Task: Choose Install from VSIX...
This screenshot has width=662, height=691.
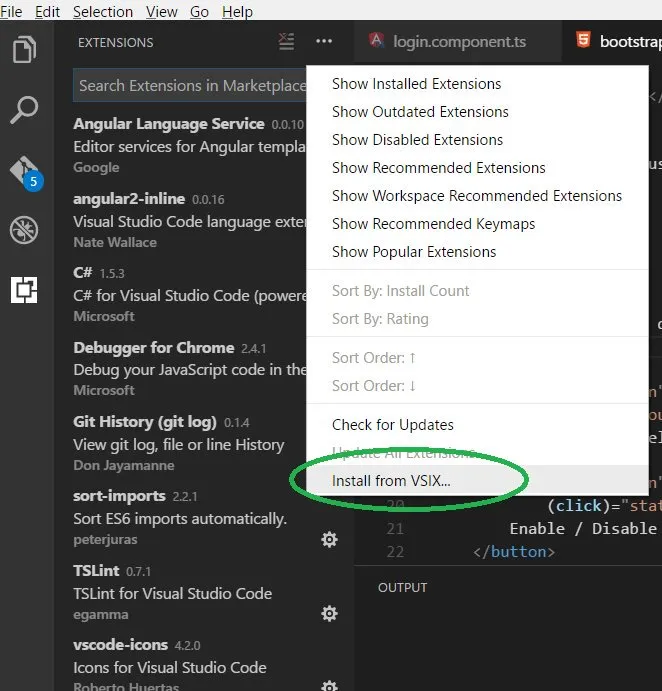Action: 477,480
